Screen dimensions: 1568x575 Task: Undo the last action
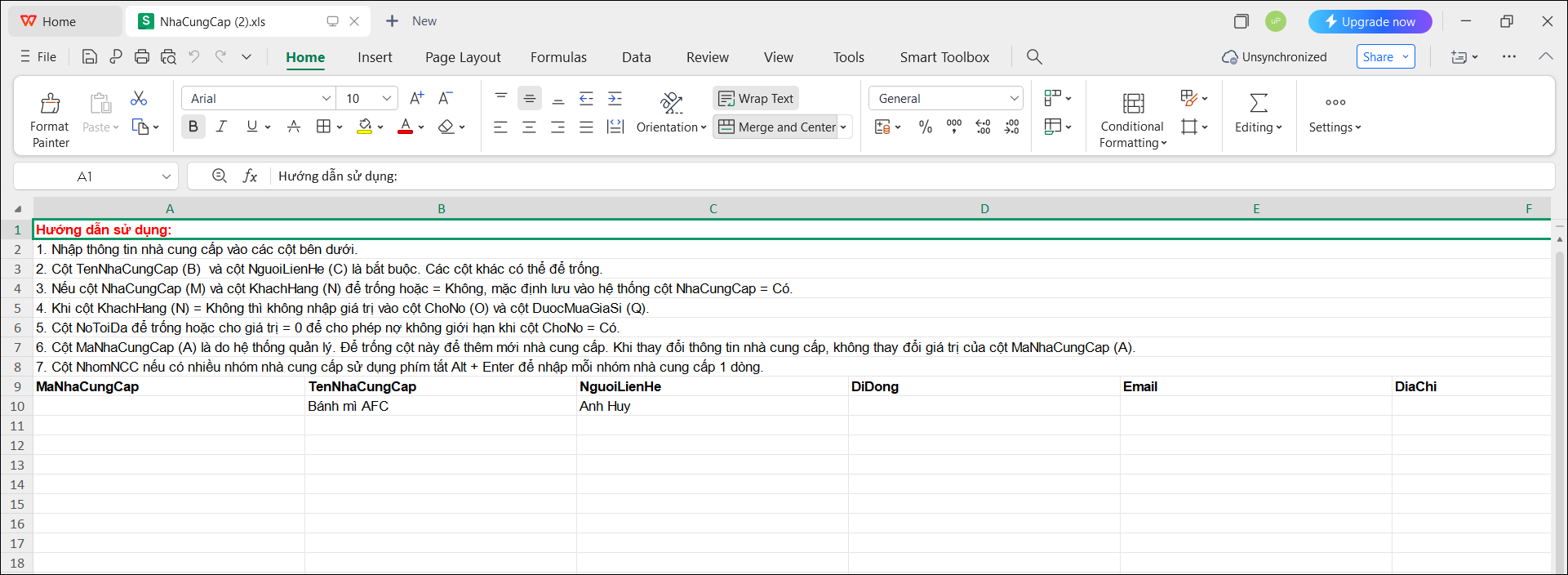[194, 56]
